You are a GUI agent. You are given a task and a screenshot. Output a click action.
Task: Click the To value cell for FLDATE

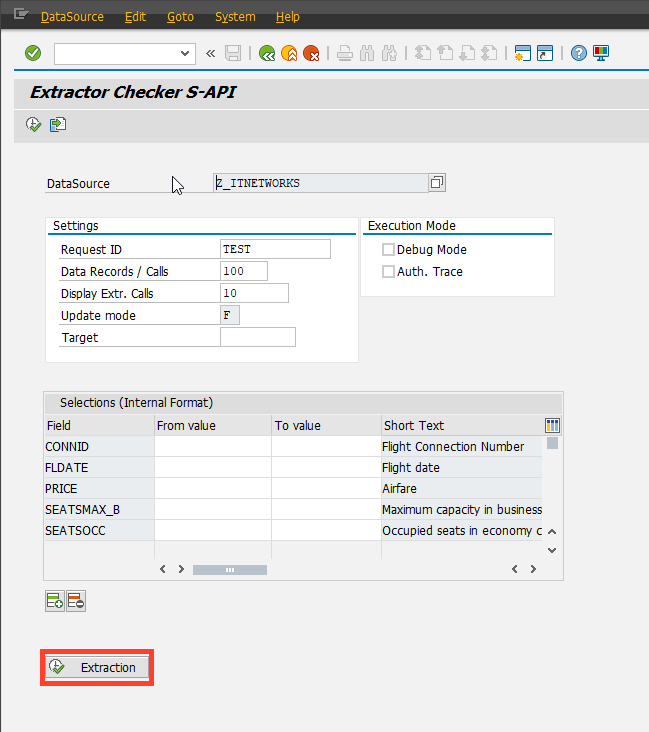pyautogui.click(x=326, y=468)
